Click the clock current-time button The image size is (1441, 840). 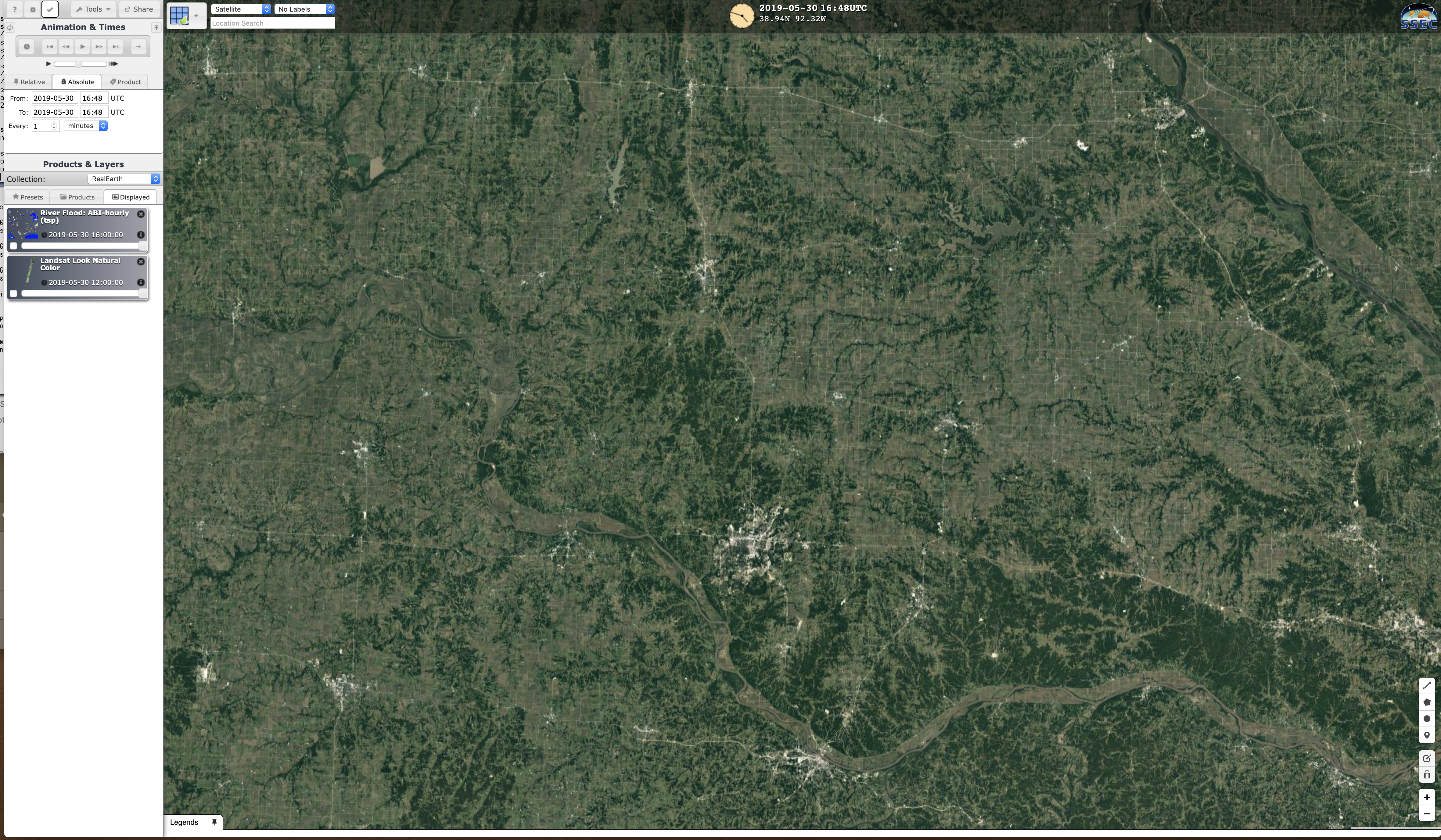pyautogui.click(x=26, y=47)
